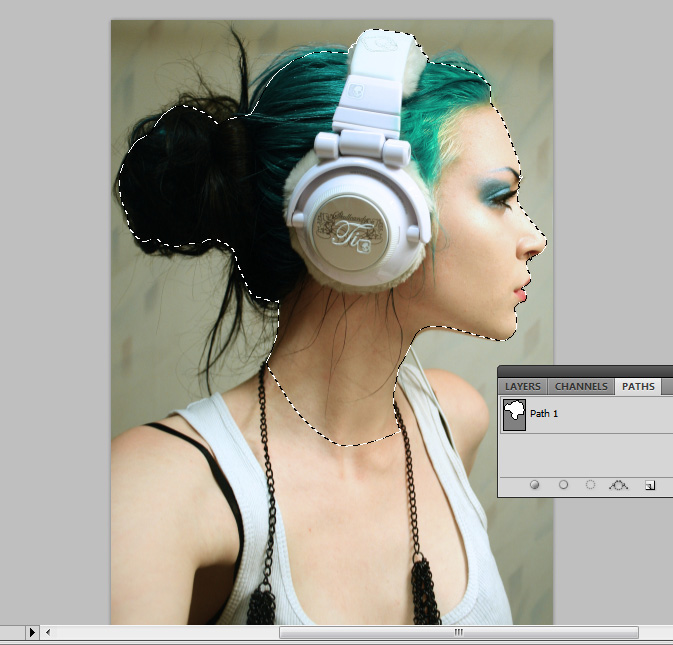The width and height of the screenshot is (673, 645).
Task: Open the Channels tab
Action: [x=581, y=386]
